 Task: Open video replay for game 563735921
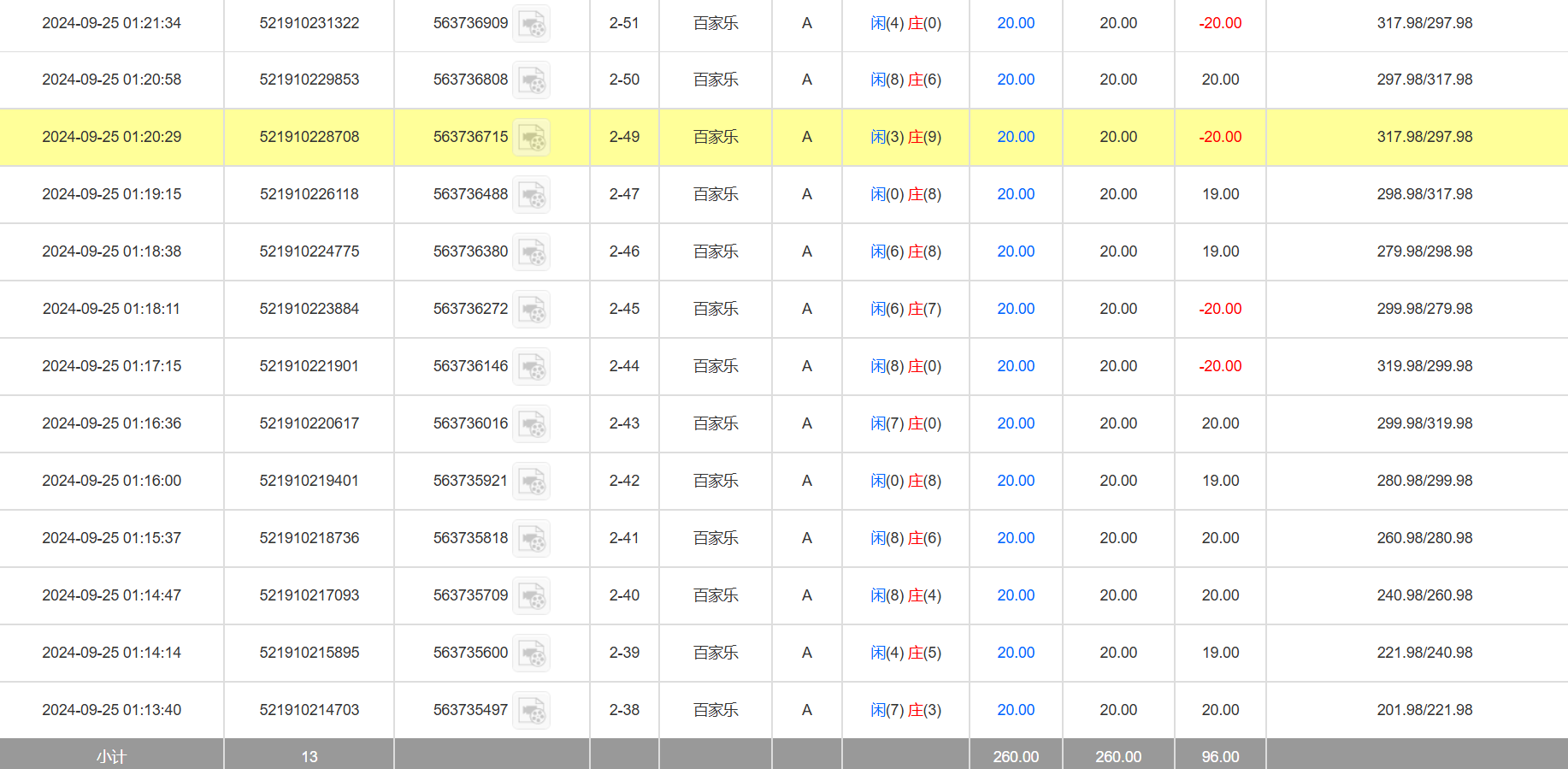[x=531, y=482]
